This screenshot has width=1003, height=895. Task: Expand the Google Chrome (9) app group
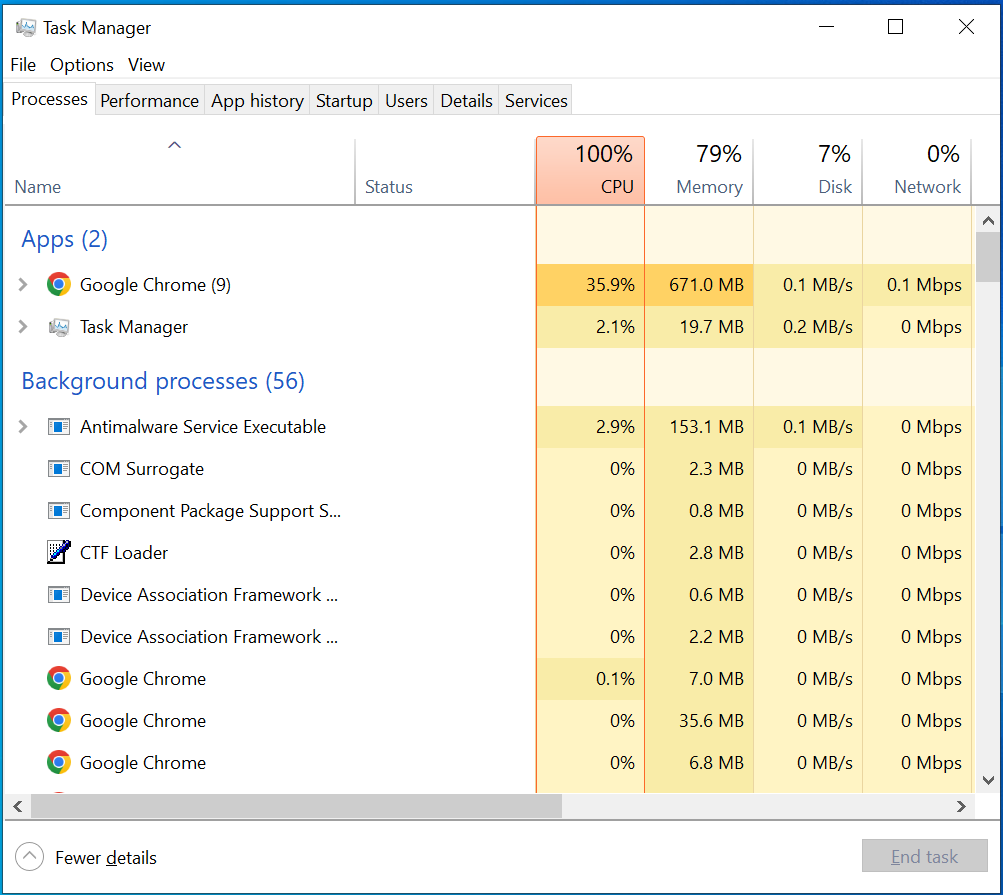click(23, 285)
